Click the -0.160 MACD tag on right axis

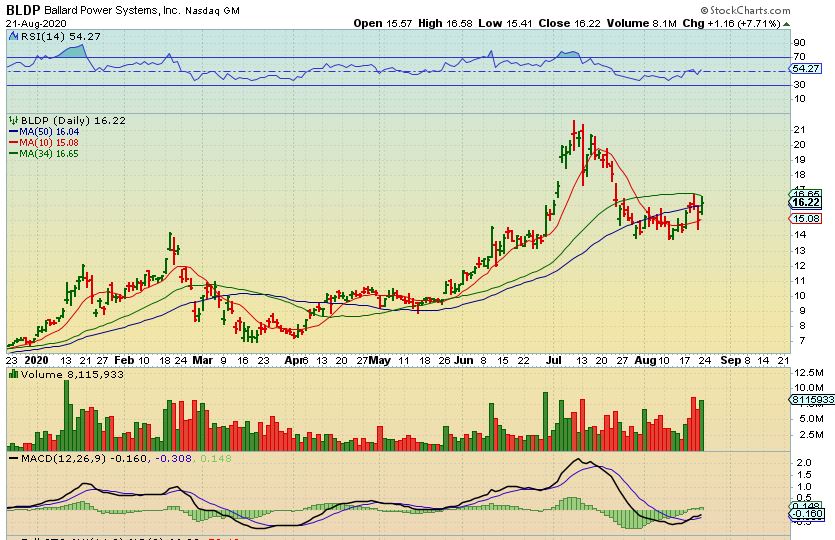click(x=808, y=514)
